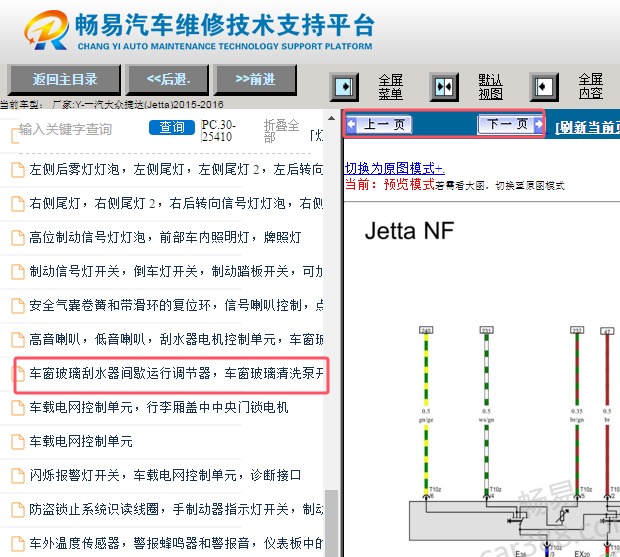Viewport: 620px width, 557px height.
Task: Click the left arrow on 上一页 button
Action: (352, 124)
